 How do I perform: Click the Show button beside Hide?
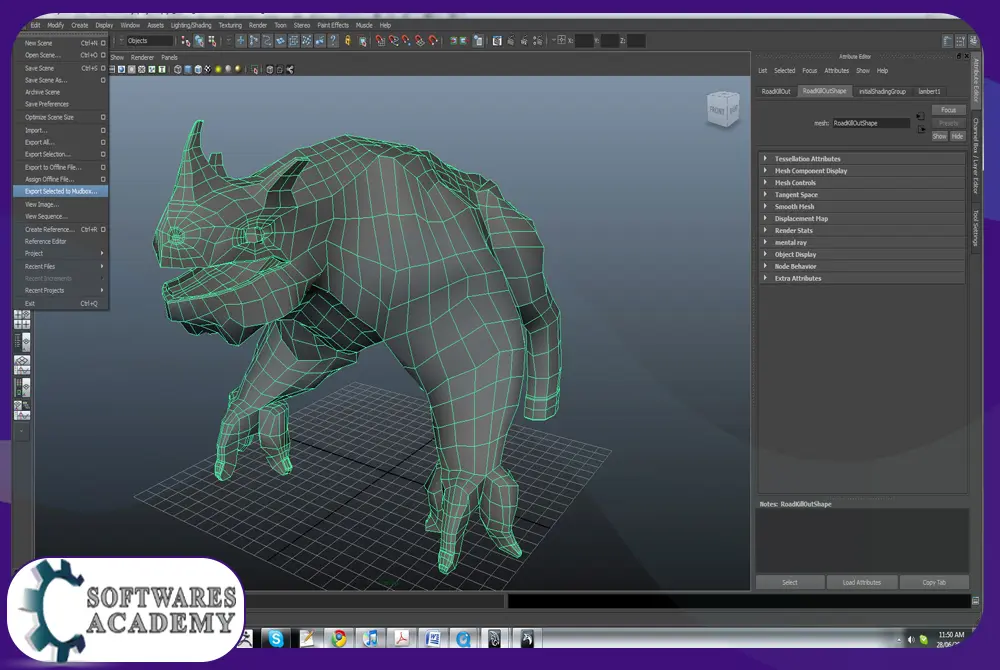[x=940, y=136]
